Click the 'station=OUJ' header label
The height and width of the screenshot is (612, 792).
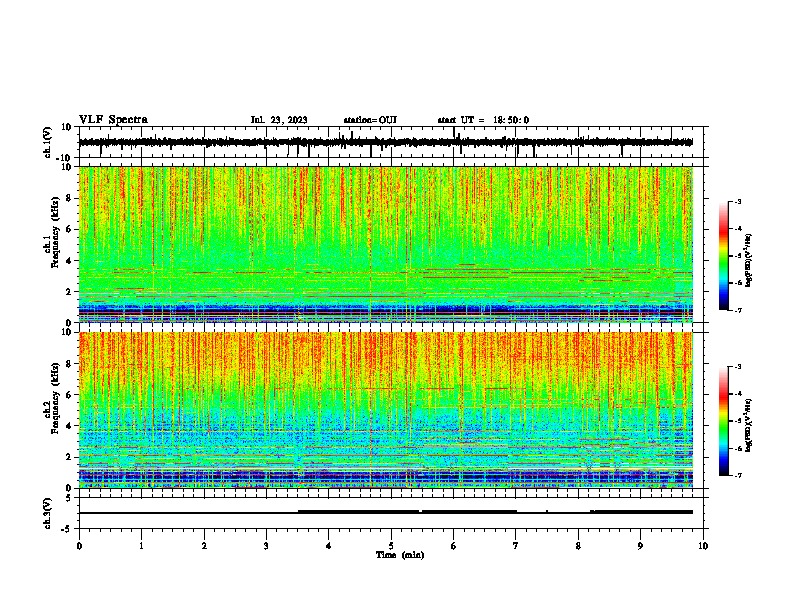click(x=370, y=120)
